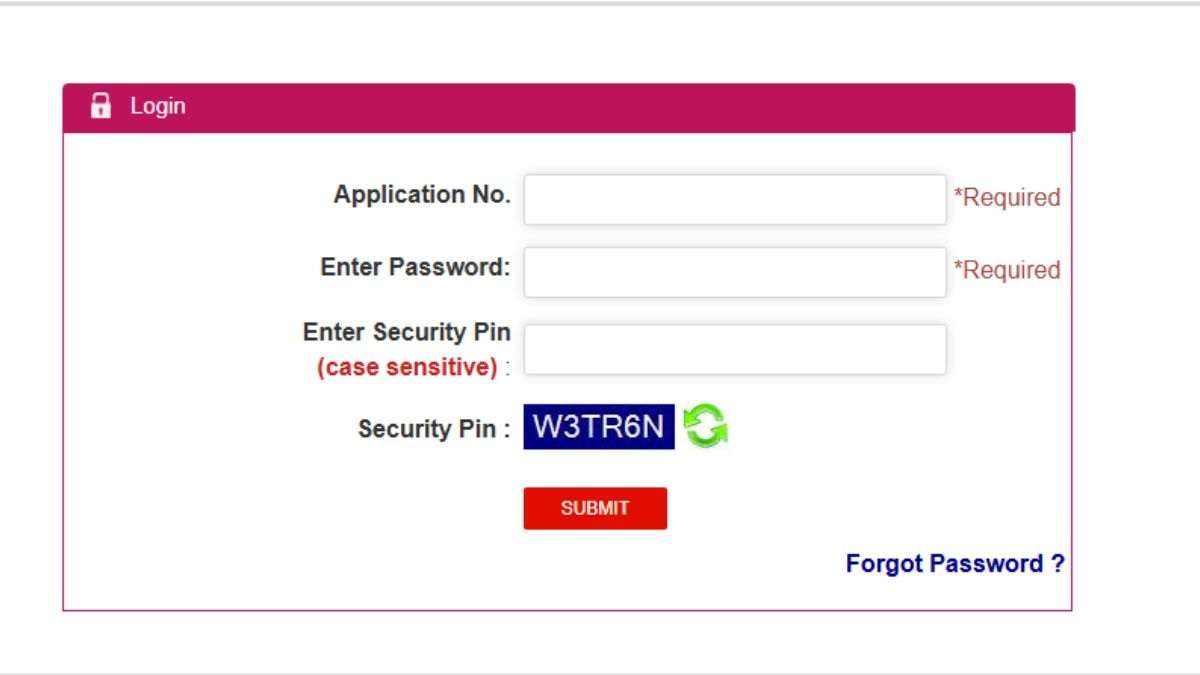Click the lock icon in the Login header
The image size is (1200, 675).
(x=101, y=105)
